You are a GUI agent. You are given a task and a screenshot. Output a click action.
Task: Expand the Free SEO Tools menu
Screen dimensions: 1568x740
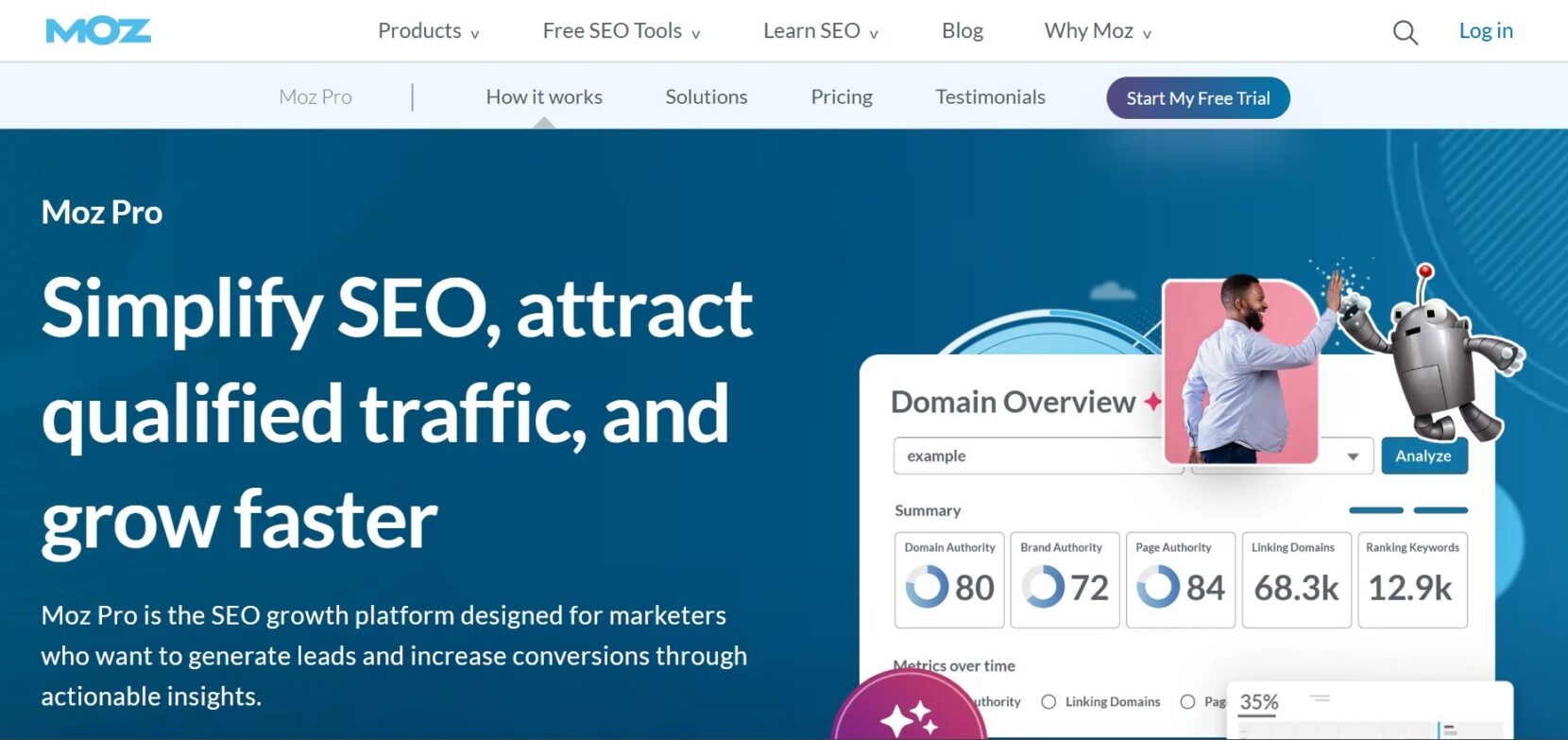(x=622, y=31)
